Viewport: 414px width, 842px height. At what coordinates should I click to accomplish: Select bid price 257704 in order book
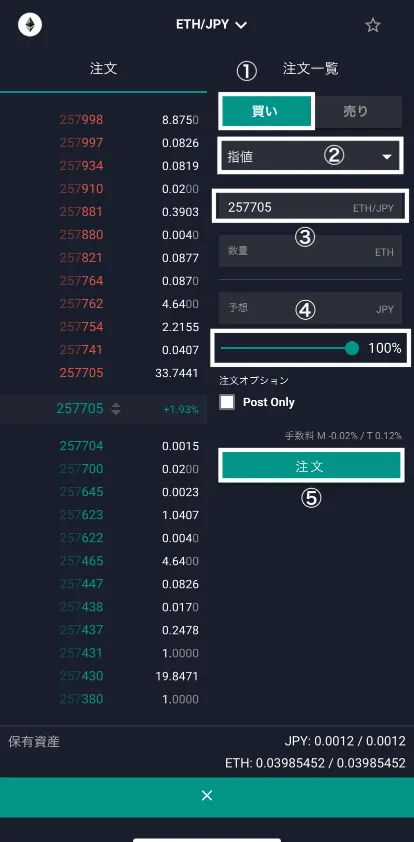[81, 446]
